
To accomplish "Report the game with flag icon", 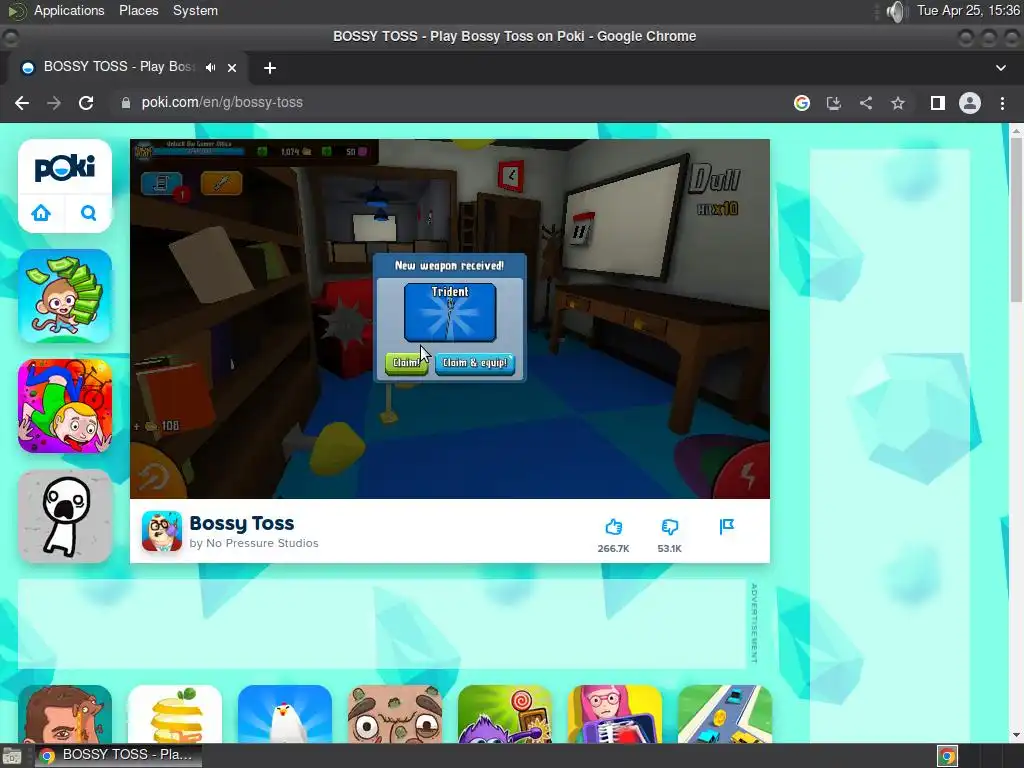I will coord(726,526).
